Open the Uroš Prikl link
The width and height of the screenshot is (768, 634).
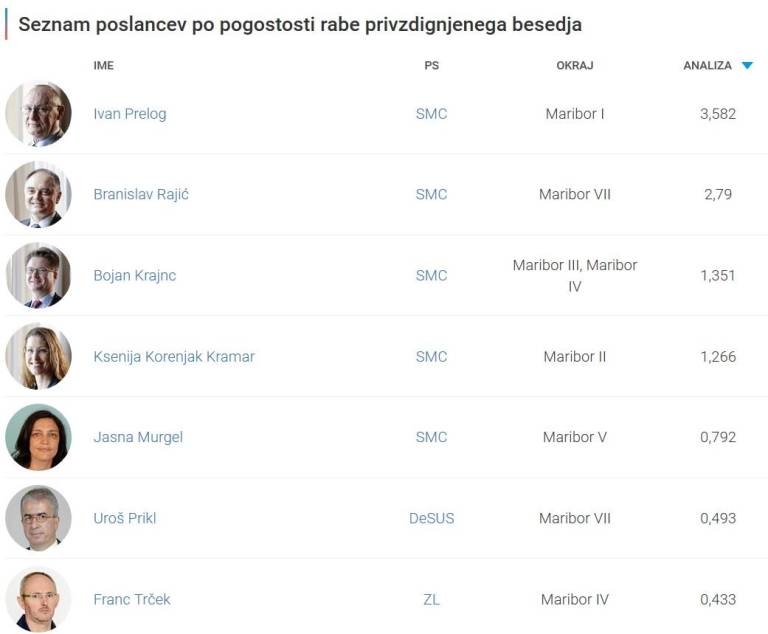[x=125, y=518]
